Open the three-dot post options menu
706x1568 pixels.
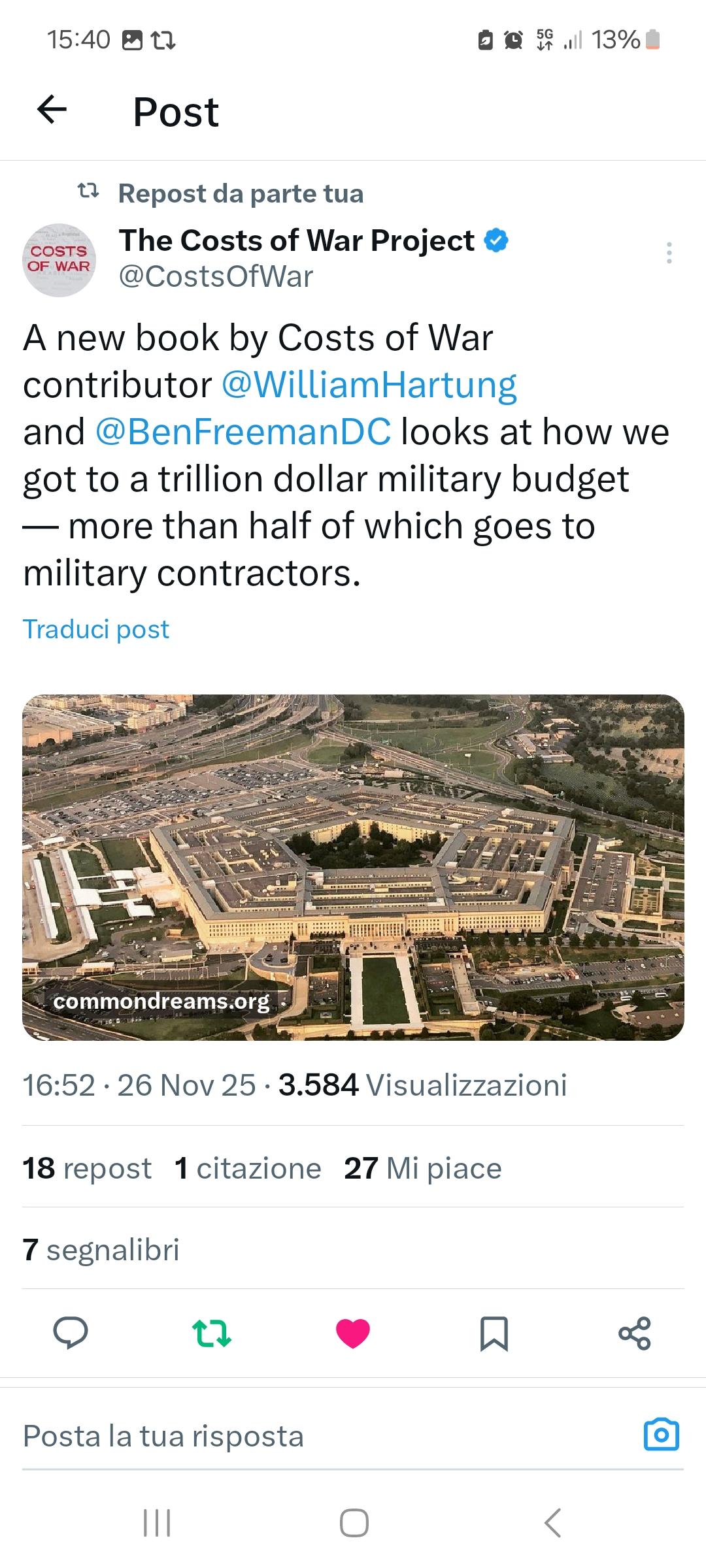[x=668, y=253]
